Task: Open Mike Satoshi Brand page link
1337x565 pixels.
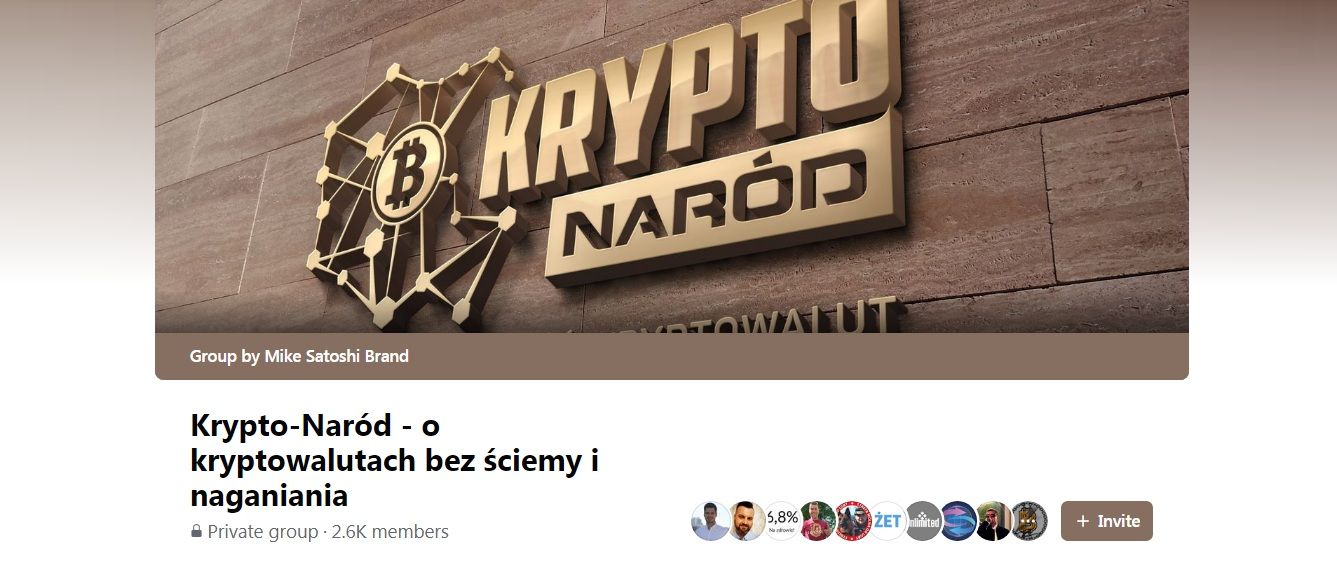Action: click(x=336, y=356)
